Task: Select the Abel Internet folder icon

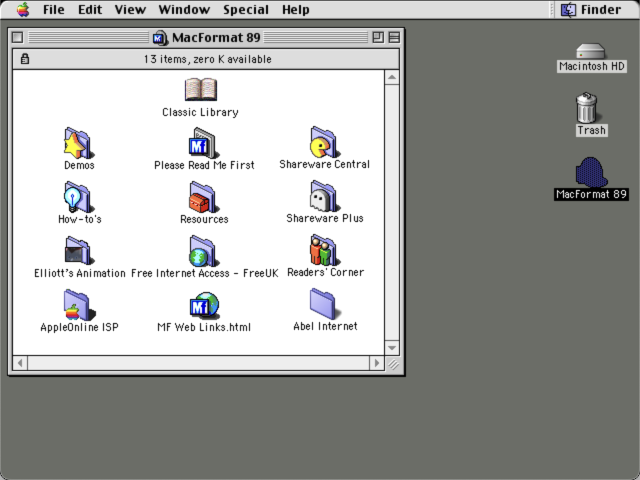Action: click(324, 304)
